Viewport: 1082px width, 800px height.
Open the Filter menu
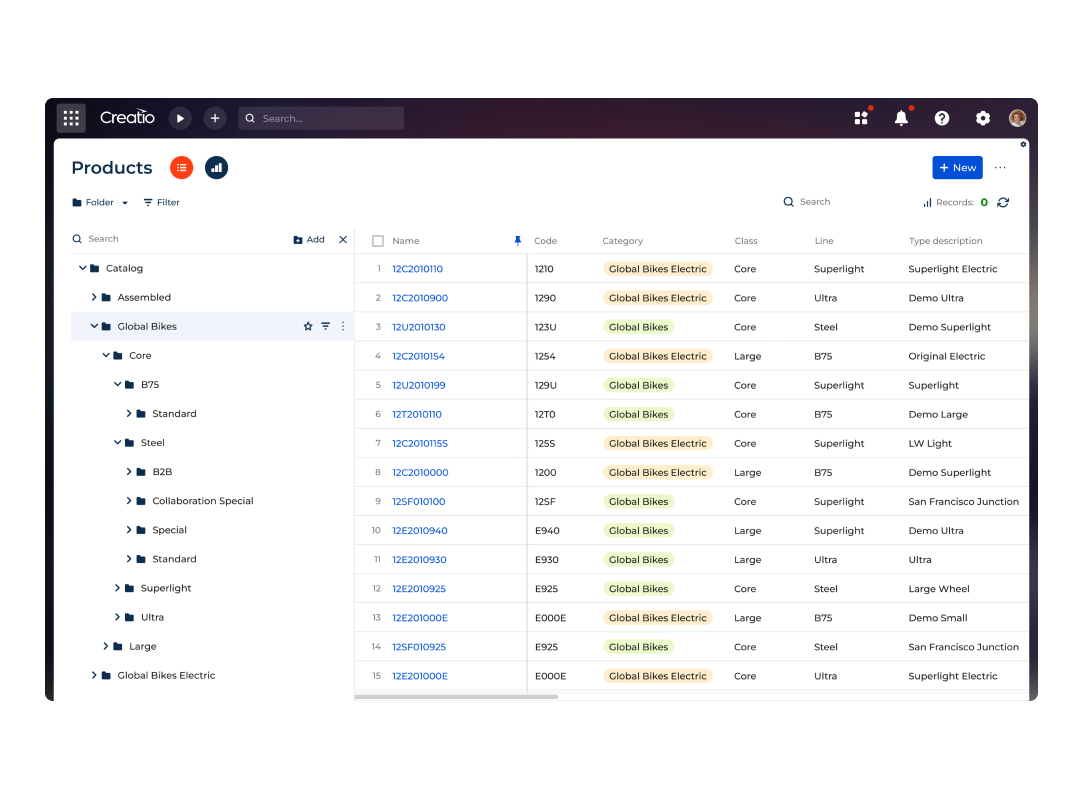pyautogui.click(x=161, y=202)
